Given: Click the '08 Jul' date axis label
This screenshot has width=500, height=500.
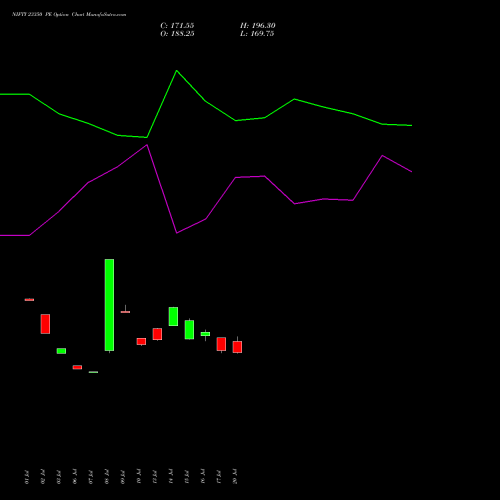Looking at the screenshot, I should [x=107, y=477].
